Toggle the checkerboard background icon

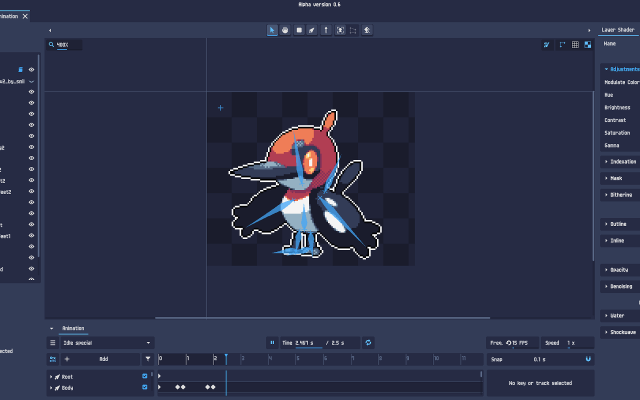[588, 44]
